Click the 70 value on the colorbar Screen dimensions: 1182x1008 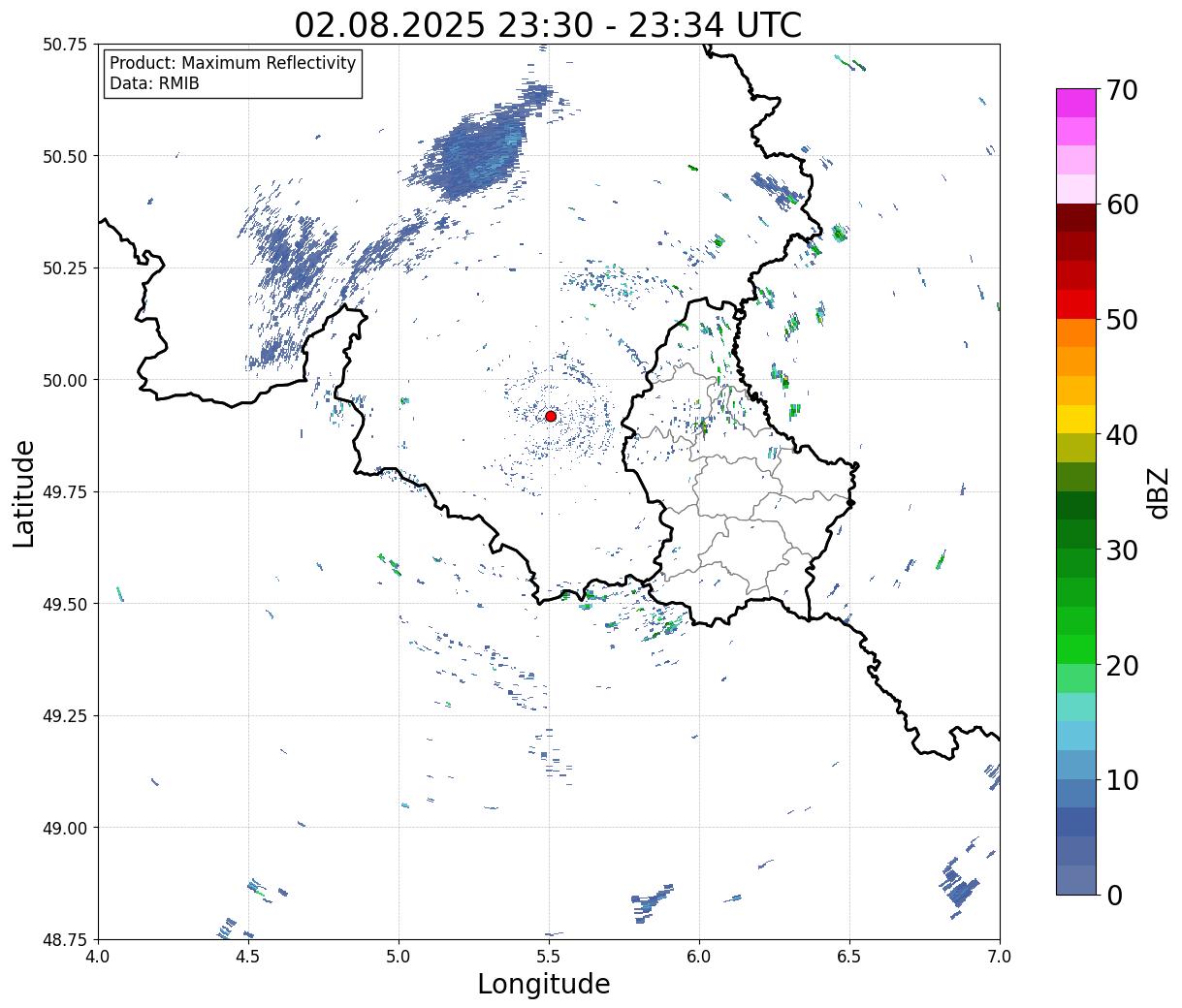[1122, 90]
